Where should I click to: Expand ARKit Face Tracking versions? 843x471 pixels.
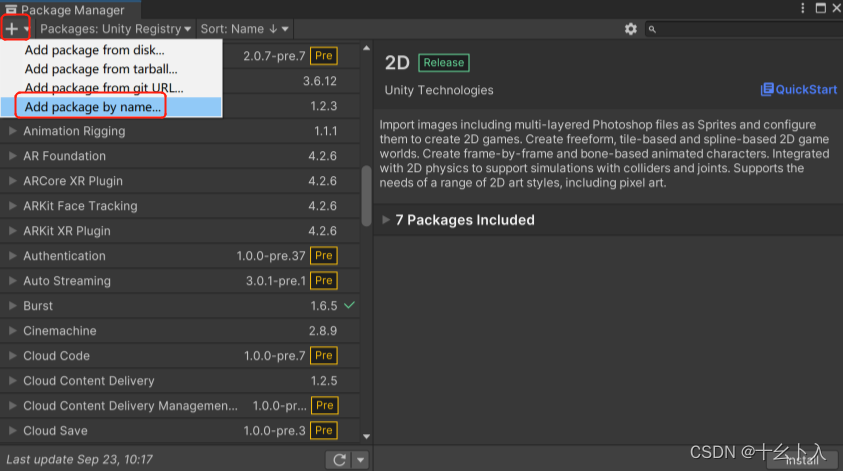(12, 206)
